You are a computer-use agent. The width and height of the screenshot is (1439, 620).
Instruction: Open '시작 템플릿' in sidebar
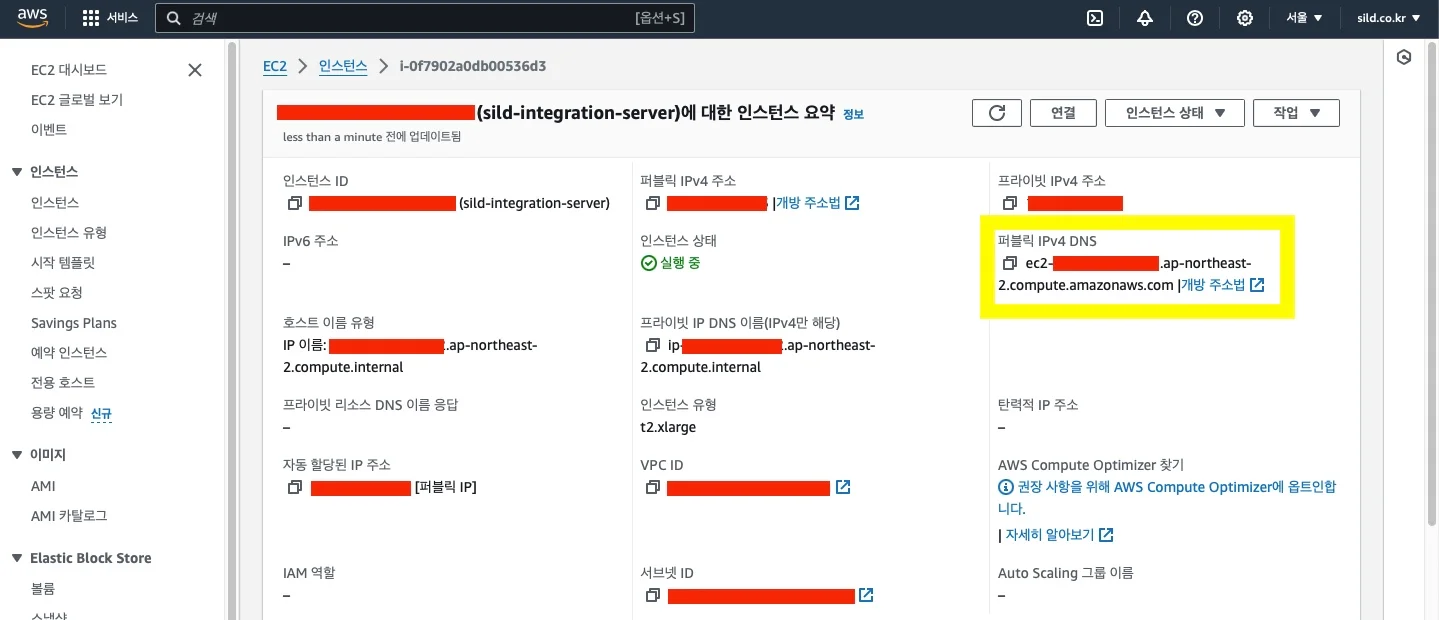point(63,262)
